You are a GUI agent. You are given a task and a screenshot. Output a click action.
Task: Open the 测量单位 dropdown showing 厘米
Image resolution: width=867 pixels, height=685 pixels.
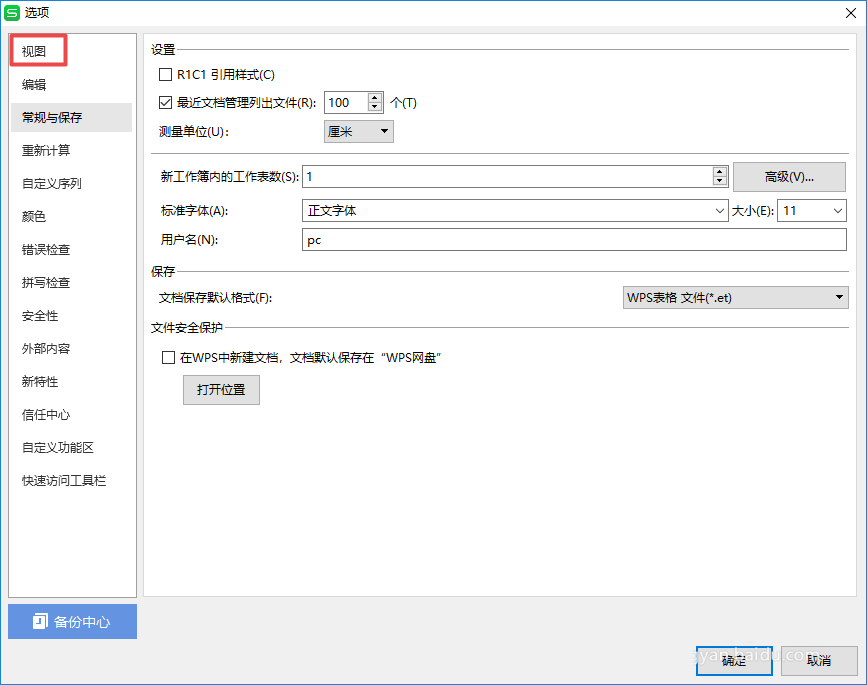[x=357, y=131]
